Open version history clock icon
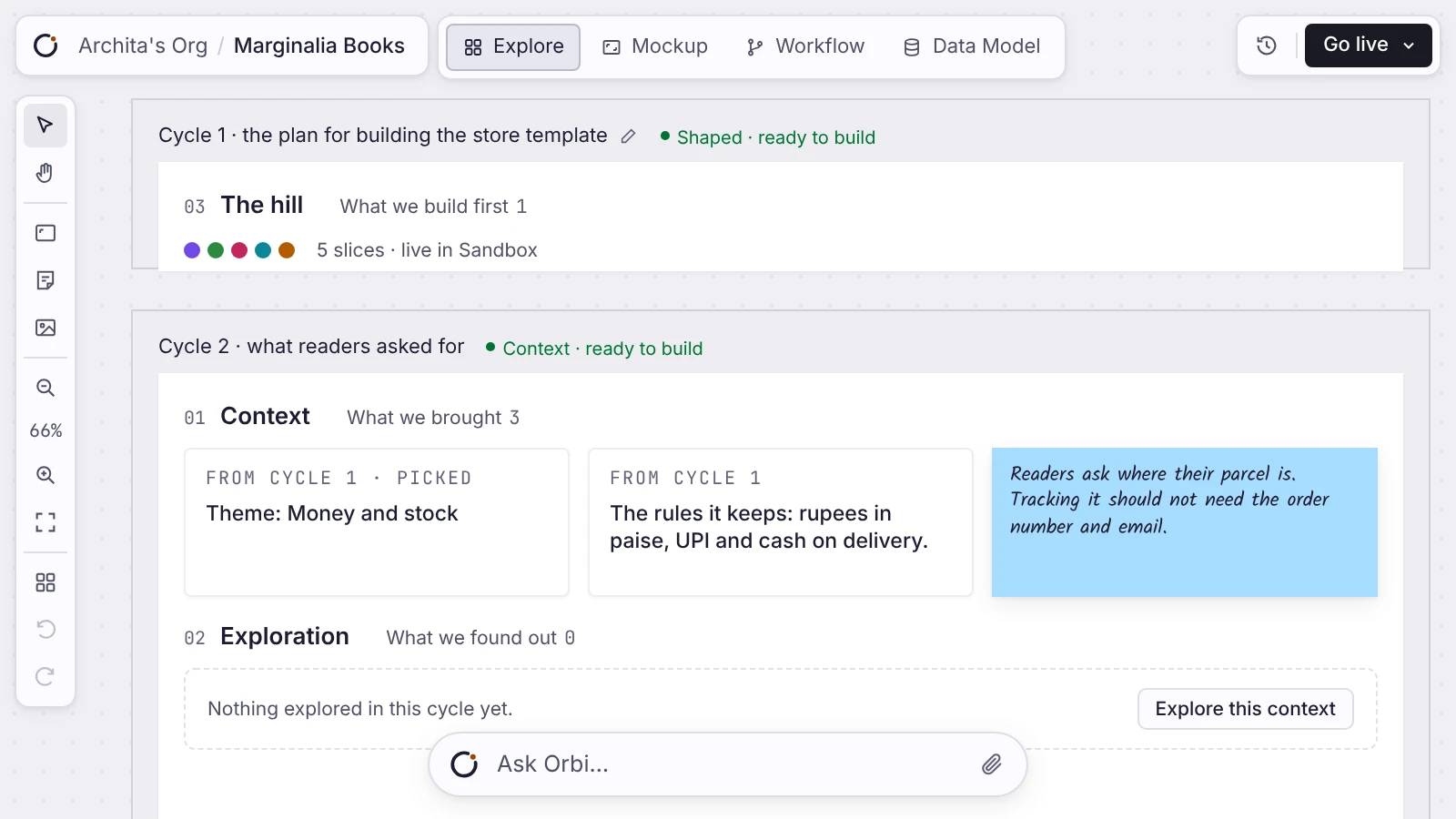 pyautogui.click(x=1267, y=45)
